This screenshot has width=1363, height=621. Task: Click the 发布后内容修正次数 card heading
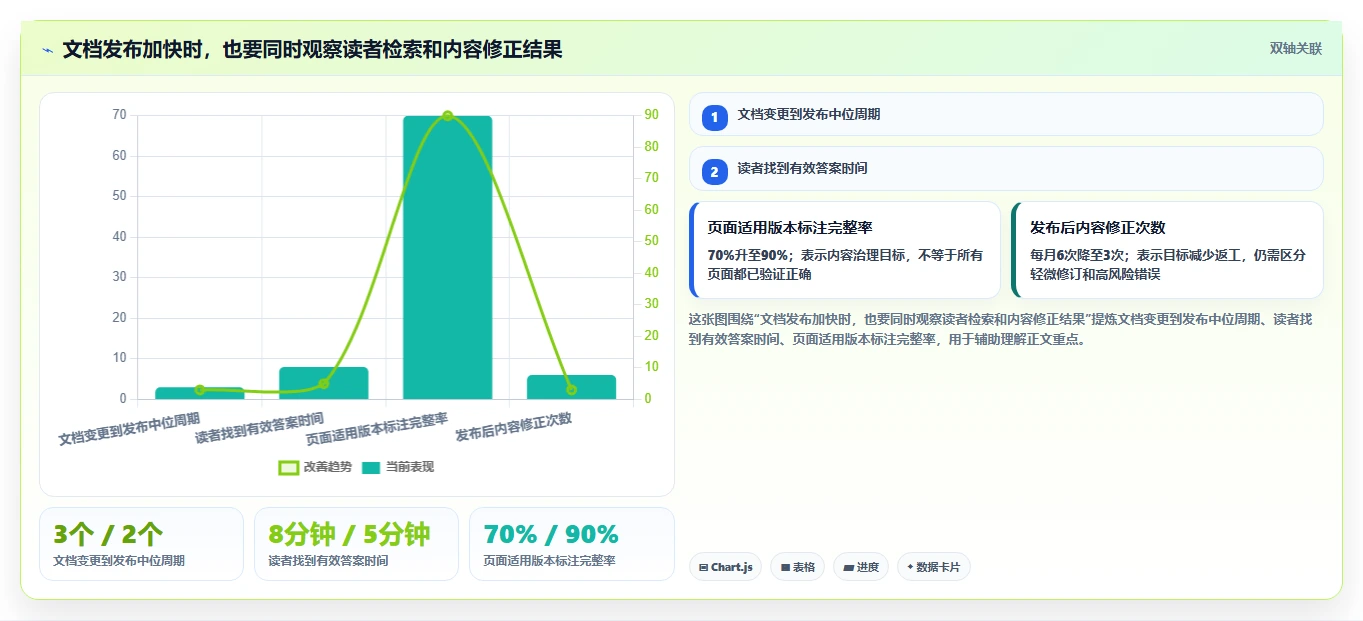point(1098,228)
